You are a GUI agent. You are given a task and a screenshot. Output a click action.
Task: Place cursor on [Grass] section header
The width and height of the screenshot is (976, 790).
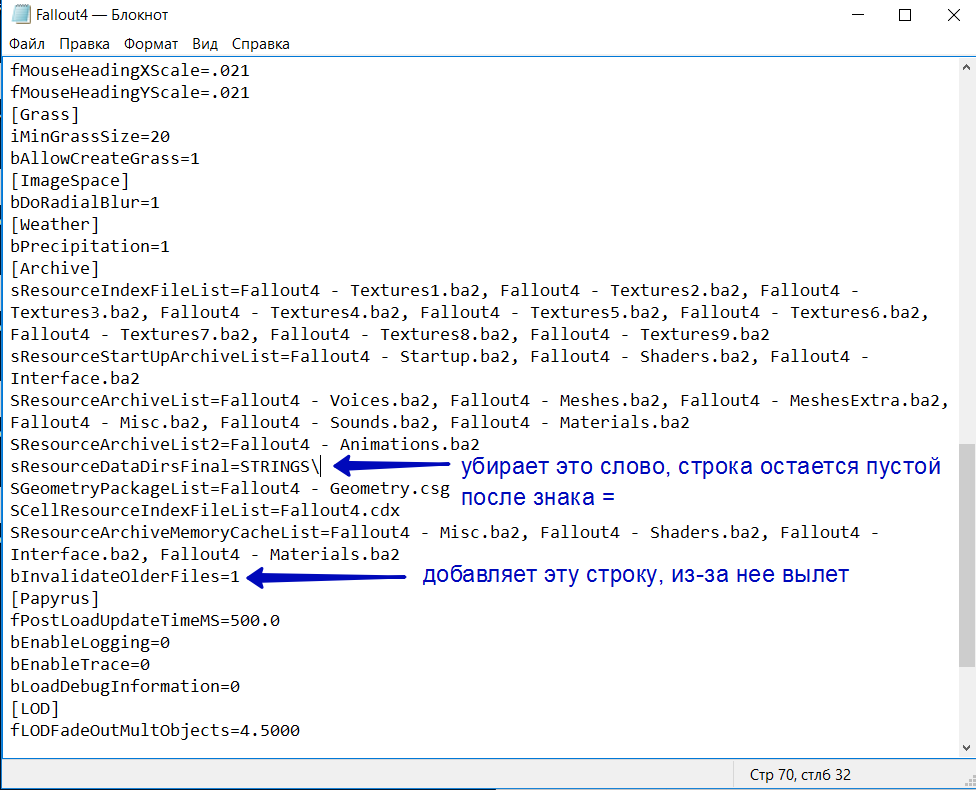45,115
